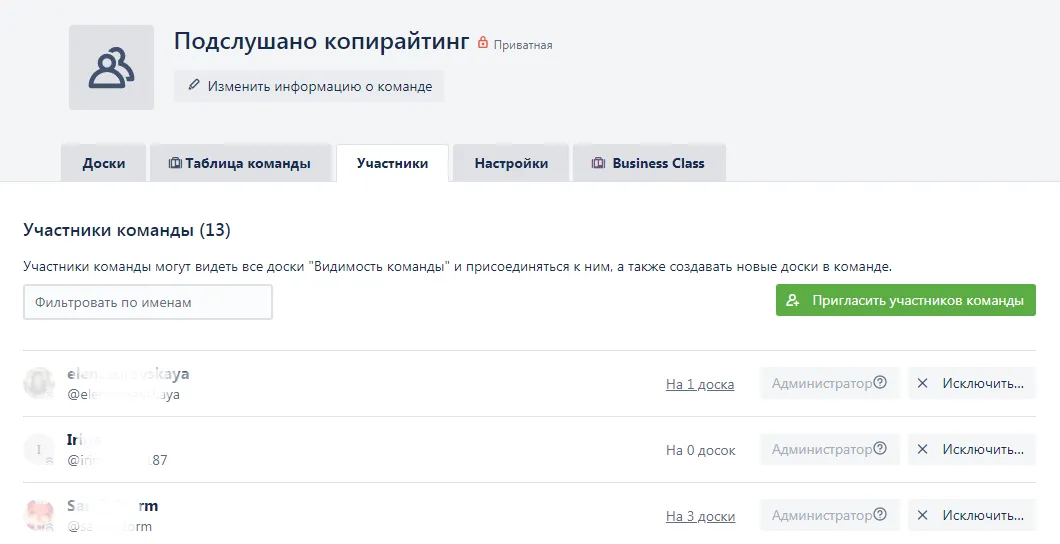
Task: Click the team avatar placeholder icon
Action: tap(111, 68)
